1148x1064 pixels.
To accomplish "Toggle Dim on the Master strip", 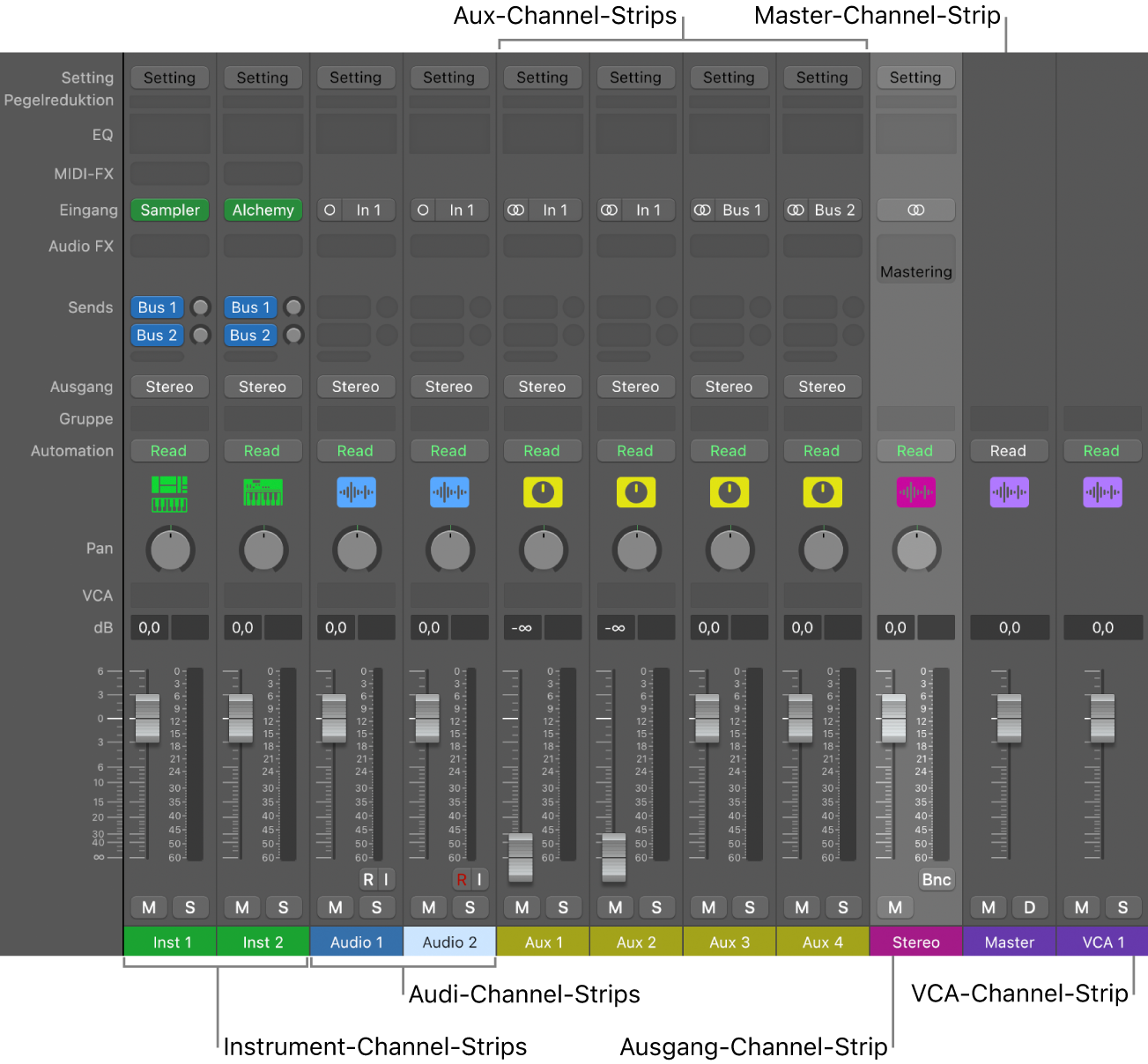I will (x=1030, y=907).
